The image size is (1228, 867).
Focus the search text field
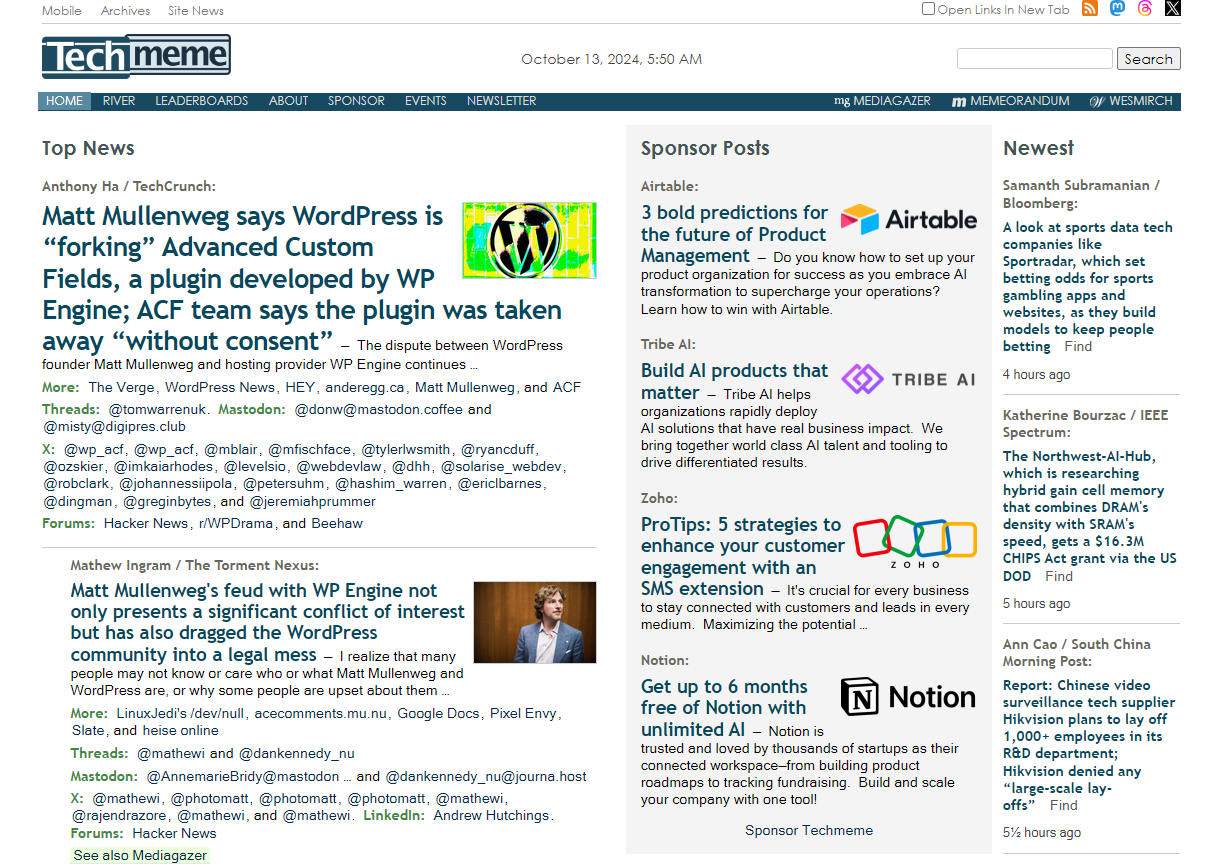pyautogui.click(x=1034, y=59)
